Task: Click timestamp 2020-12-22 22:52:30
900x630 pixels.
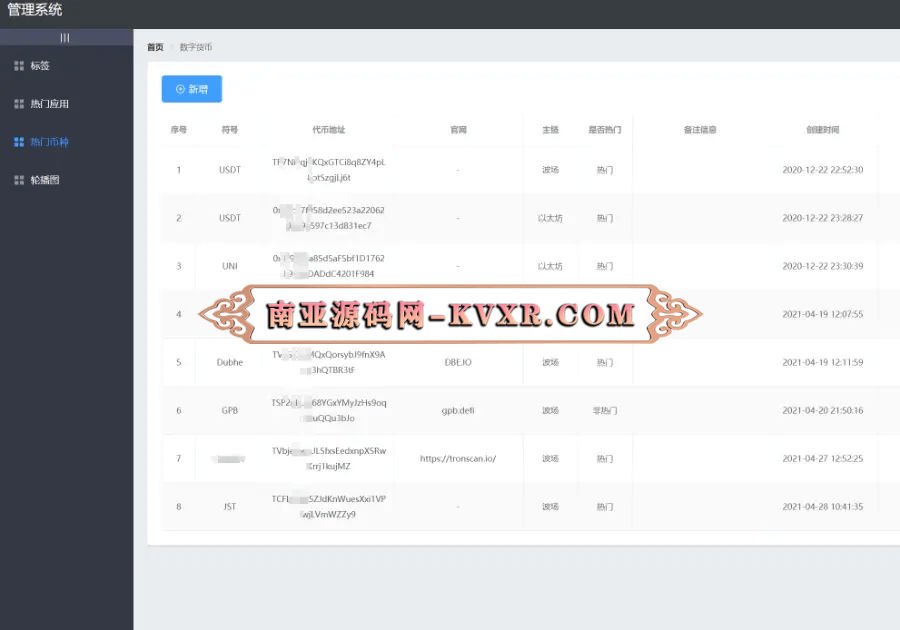Action: [x=823, y=170]
